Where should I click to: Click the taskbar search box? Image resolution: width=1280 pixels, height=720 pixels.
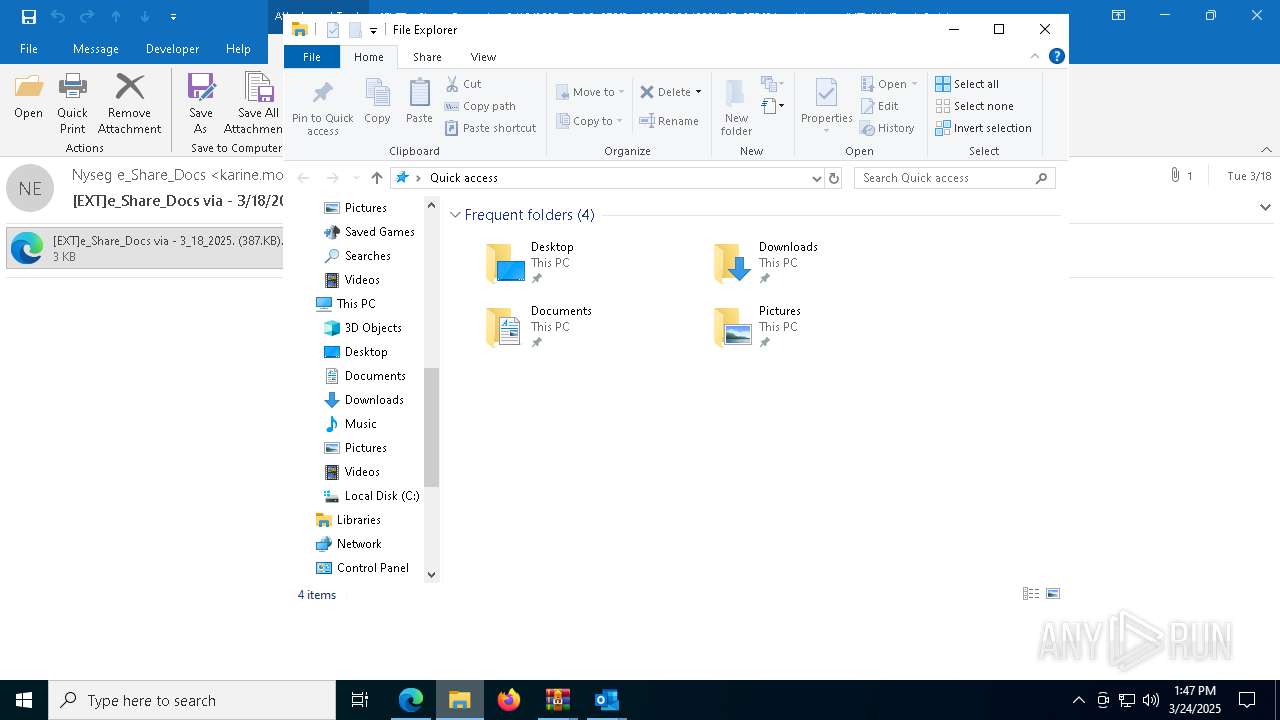click(192, 700)
